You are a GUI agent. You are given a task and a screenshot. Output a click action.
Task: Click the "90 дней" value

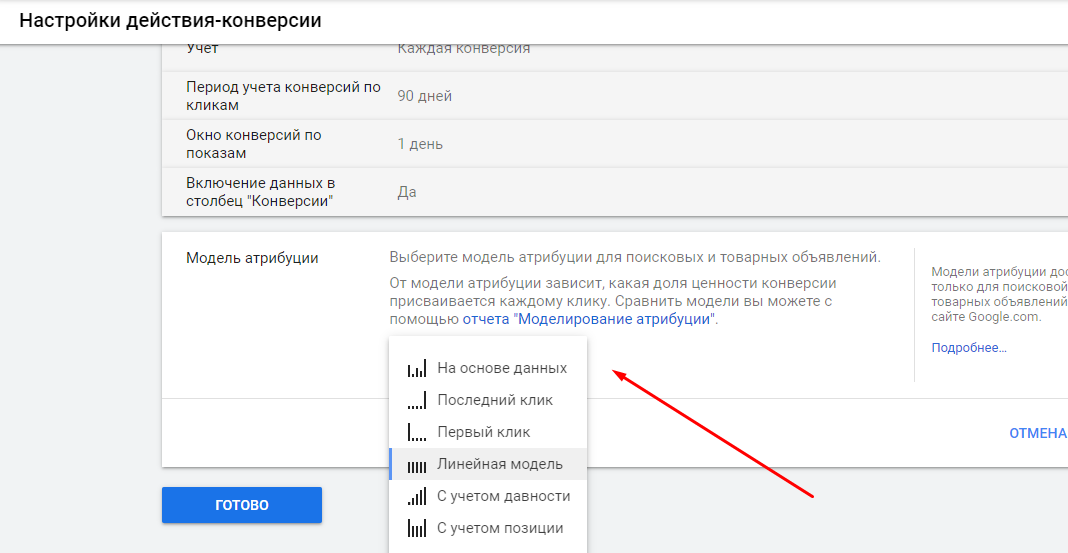pos(425,97)
